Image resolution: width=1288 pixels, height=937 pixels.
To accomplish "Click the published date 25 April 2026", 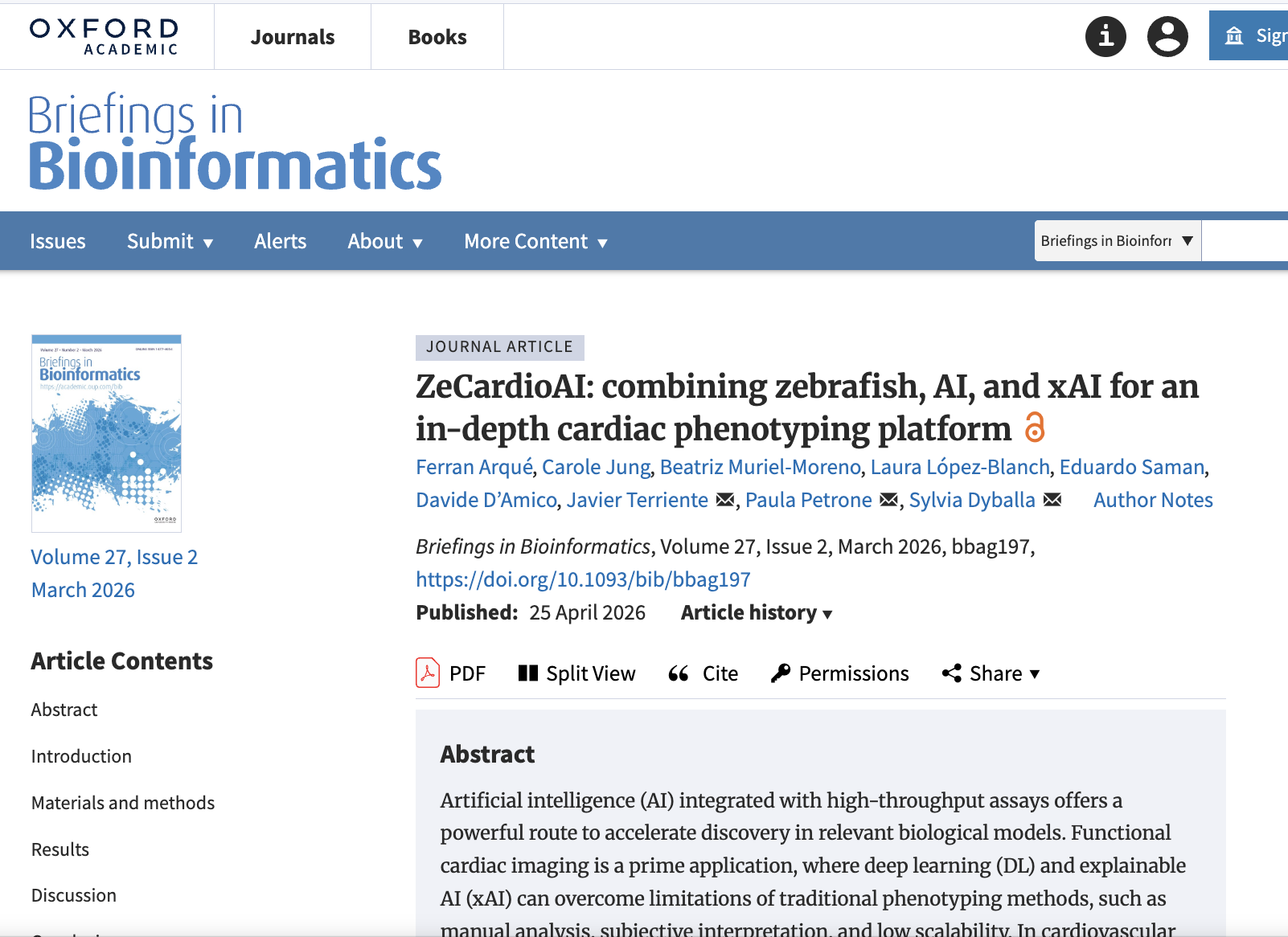I will tap(587, 612).
